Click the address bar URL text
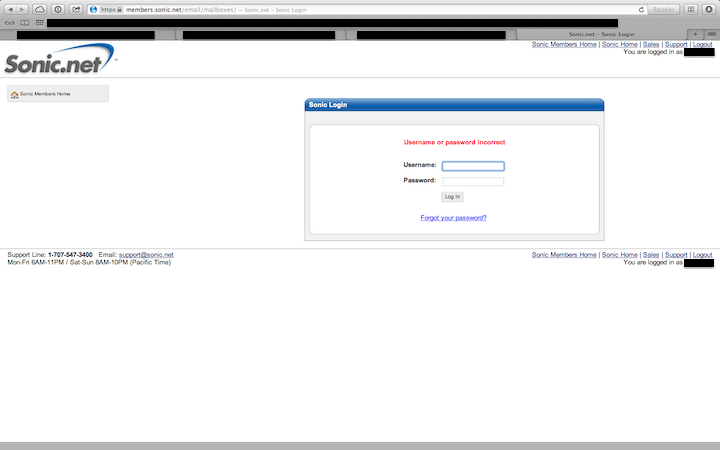The image size is (720, 450). pos(181,10)
